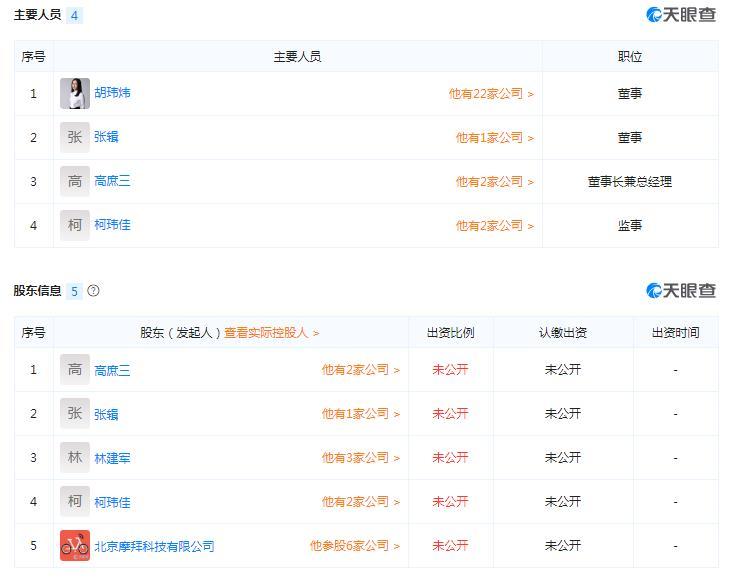Click the 天眼查 logo above 主要人员 table

coord(681,15)
